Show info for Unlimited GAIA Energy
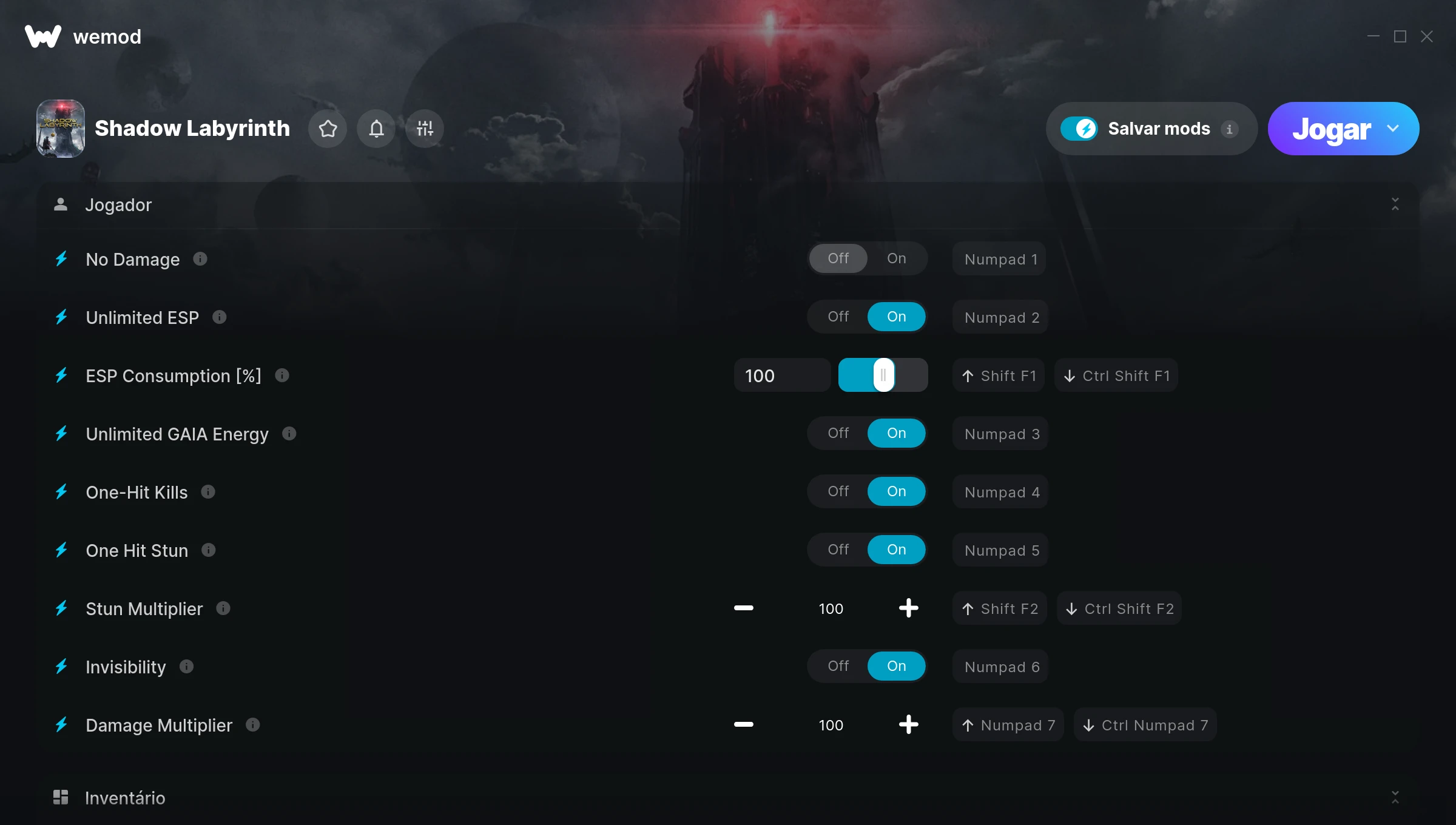1456x825 pixels. coord(289,434)
